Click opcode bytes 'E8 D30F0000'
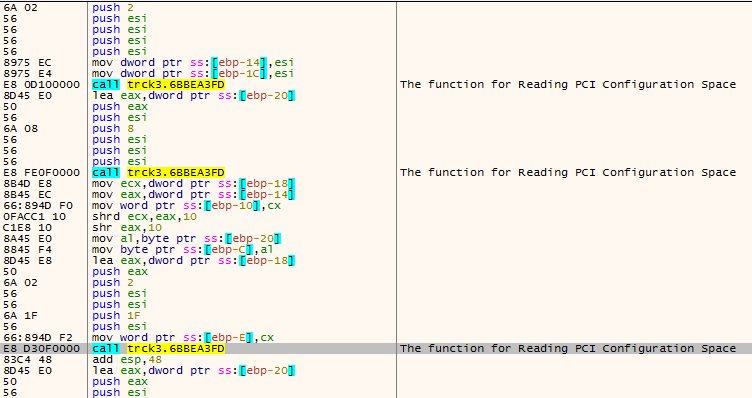The height and width of the screenshot is (398, 752). tap(41, 349)
